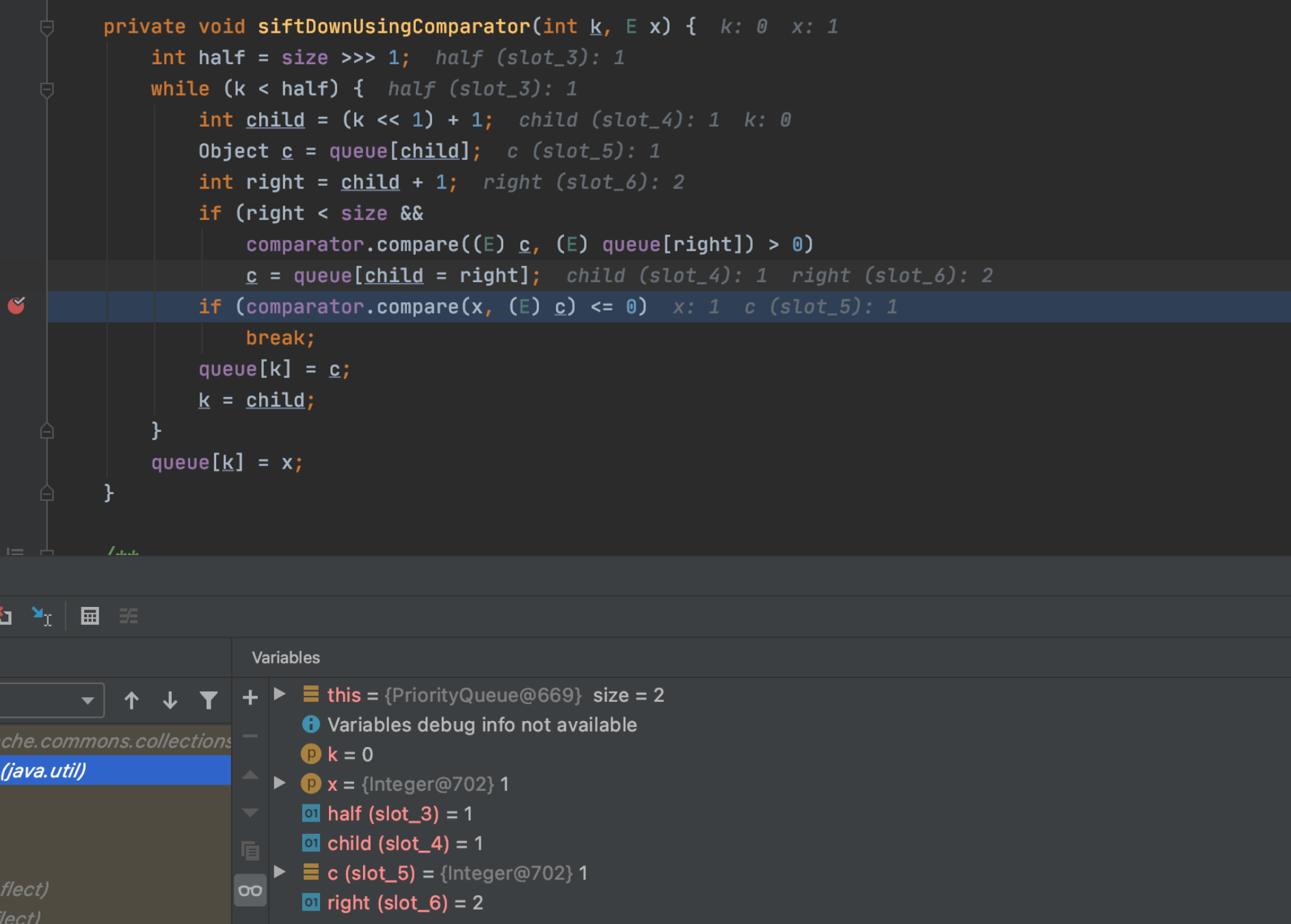
Task: Click the 'break;' statement in the code
Action: point(280,338)
